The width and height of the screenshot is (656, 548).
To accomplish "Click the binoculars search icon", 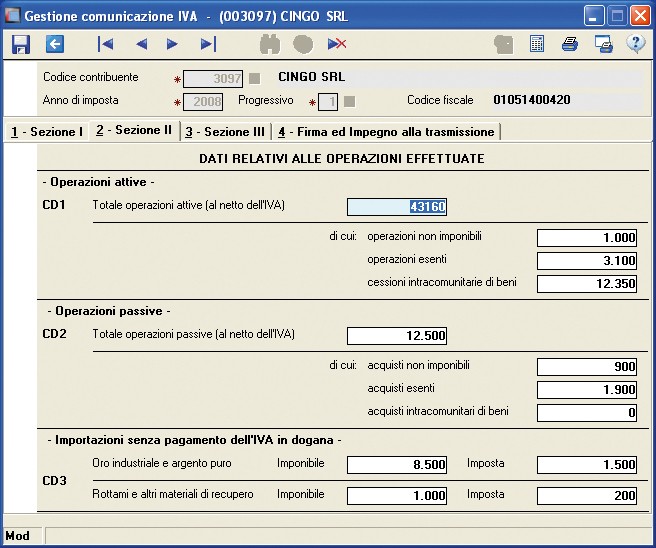I will pyautogui.click(x=270, y=44).
